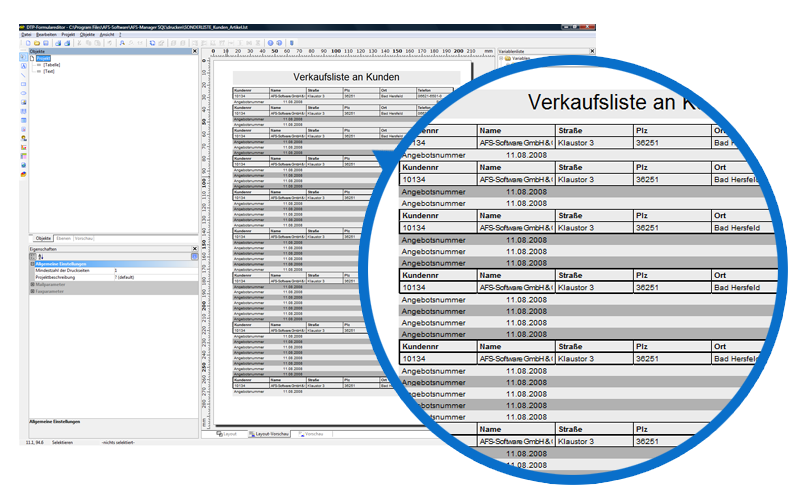Viewport: 809px width, 488px height.
Task: Click the New project toolbar icon
Action: coord(28,43)
